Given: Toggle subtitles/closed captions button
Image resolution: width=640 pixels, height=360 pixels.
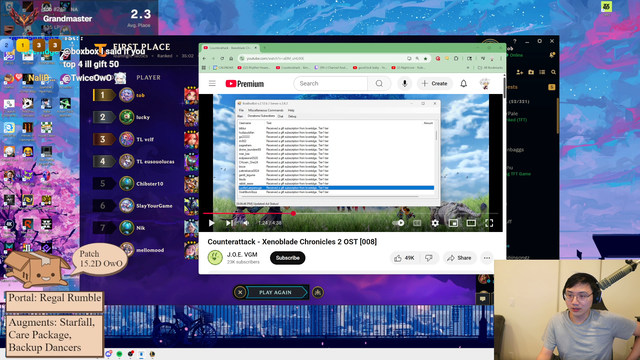Looking at the screenshot, I should click(x=417, y=223).
